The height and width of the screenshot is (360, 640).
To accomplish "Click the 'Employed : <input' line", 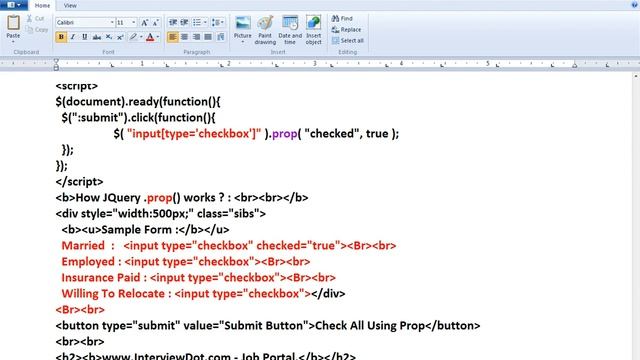I will click(x=186, y=262).
